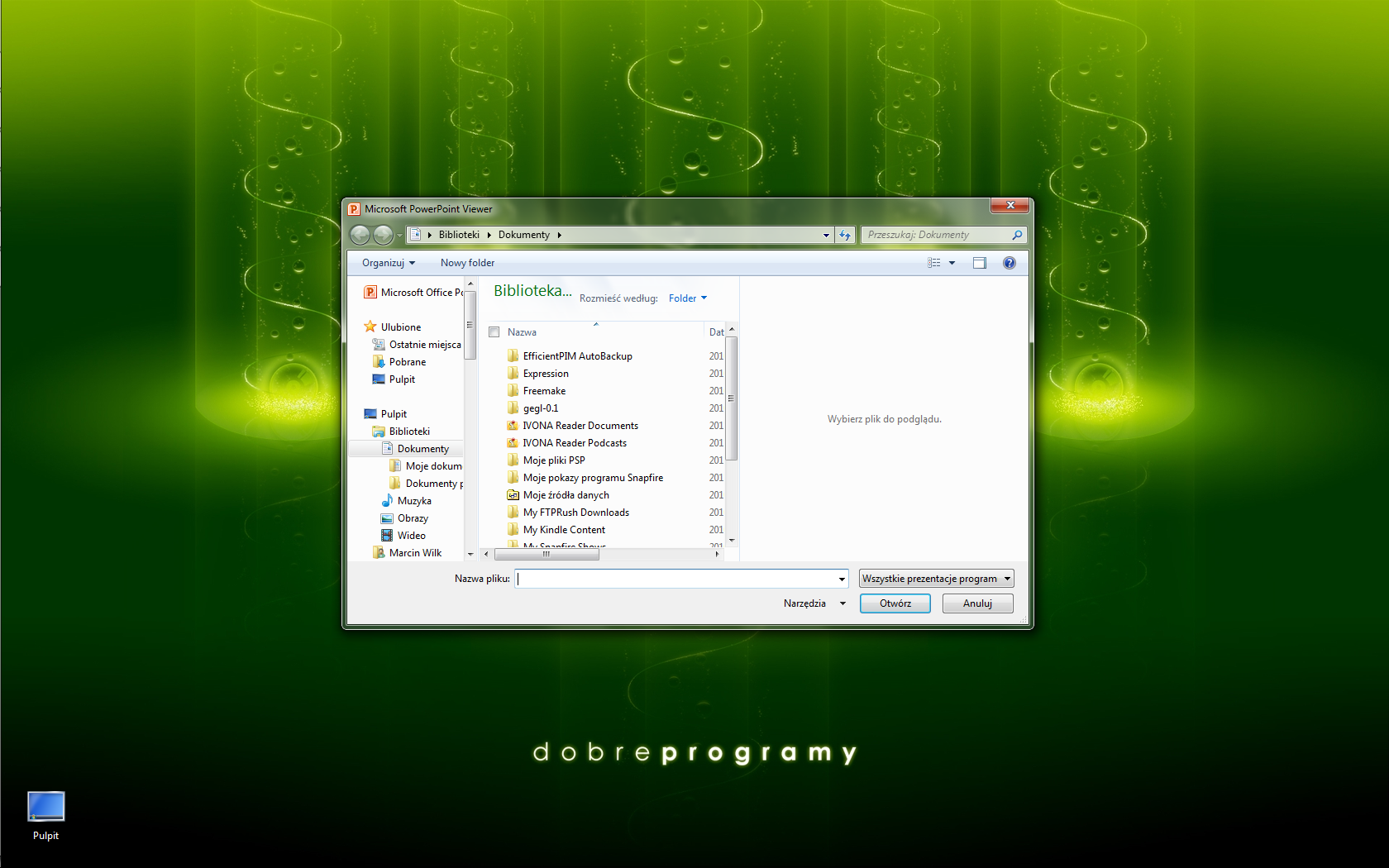The height and width of the screenshot is (868, 1389).
Task: Click the refresh icon beside address bar
Action: 844,236
